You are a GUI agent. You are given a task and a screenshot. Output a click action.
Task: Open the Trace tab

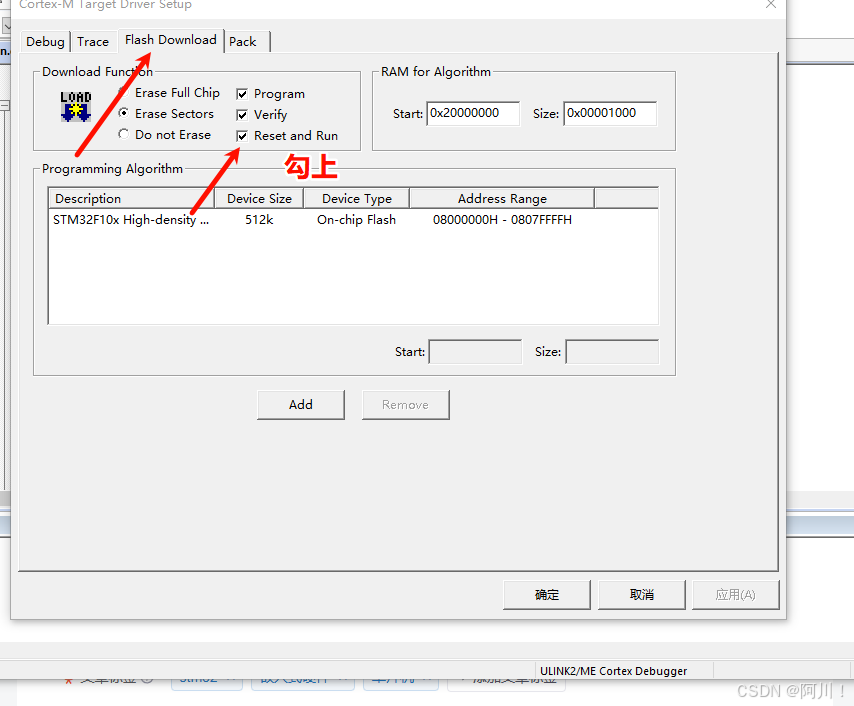(x=93, y=41)
